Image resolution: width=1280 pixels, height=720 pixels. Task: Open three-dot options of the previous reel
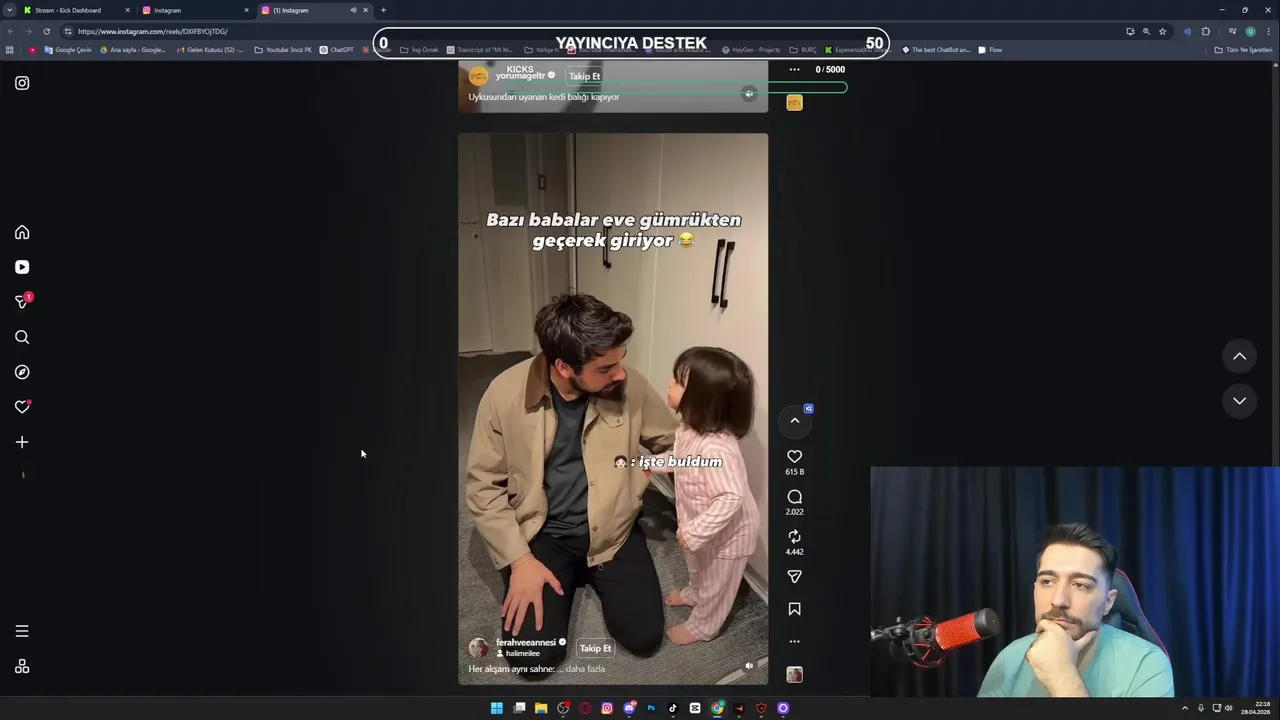point(794,69)
